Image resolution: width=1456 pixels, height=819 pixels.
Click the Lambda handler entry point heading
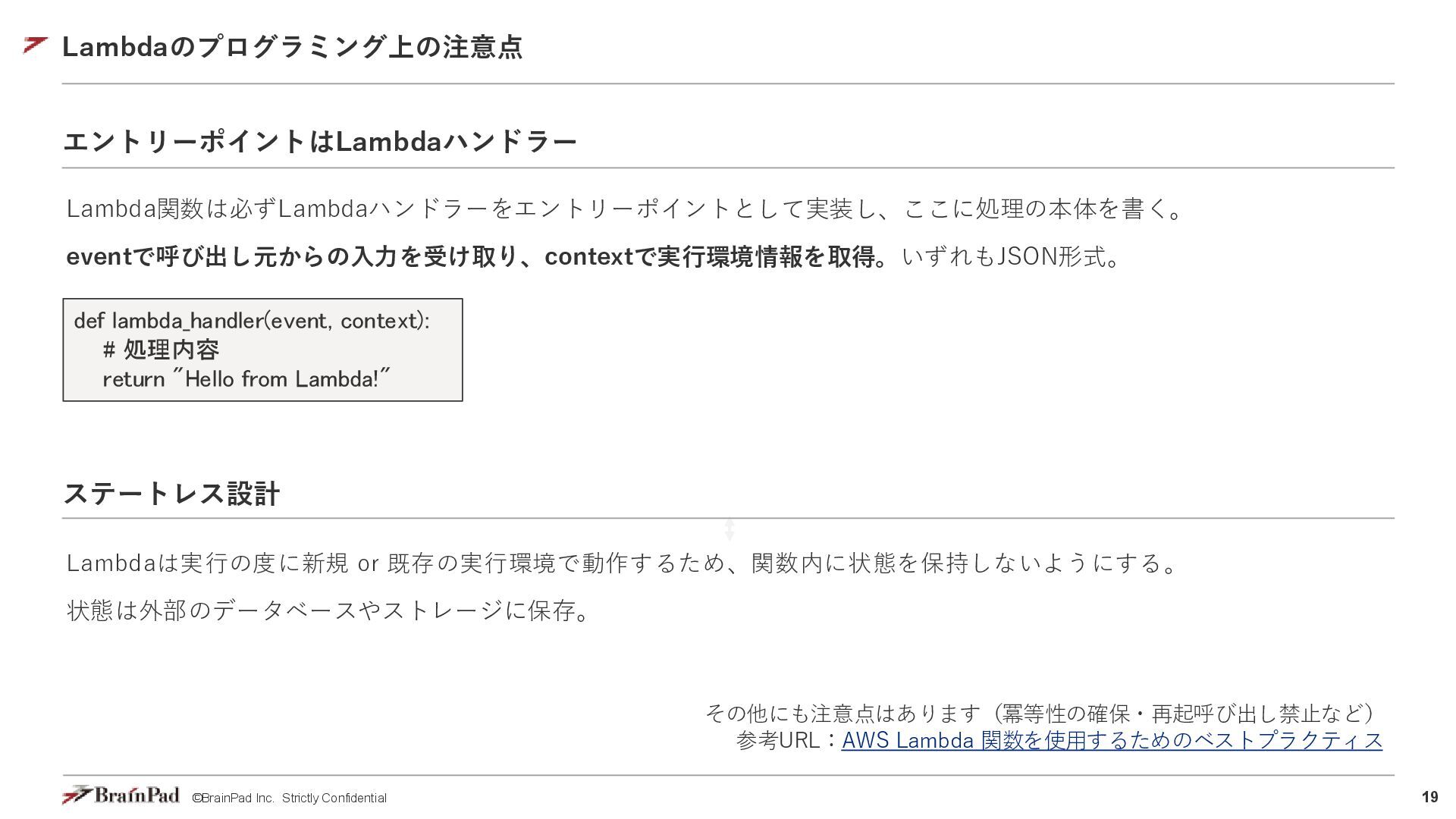[320, 141]
